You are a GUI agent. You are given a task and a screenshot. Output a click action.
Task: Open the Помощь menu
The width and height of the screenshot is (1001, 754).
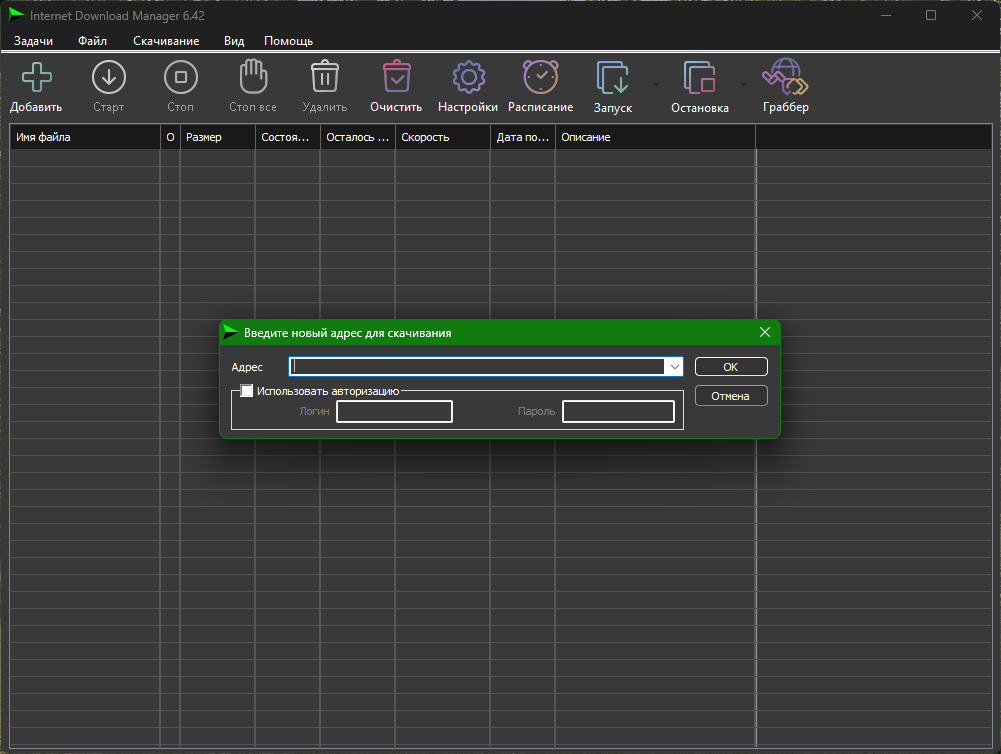(289, 41)
